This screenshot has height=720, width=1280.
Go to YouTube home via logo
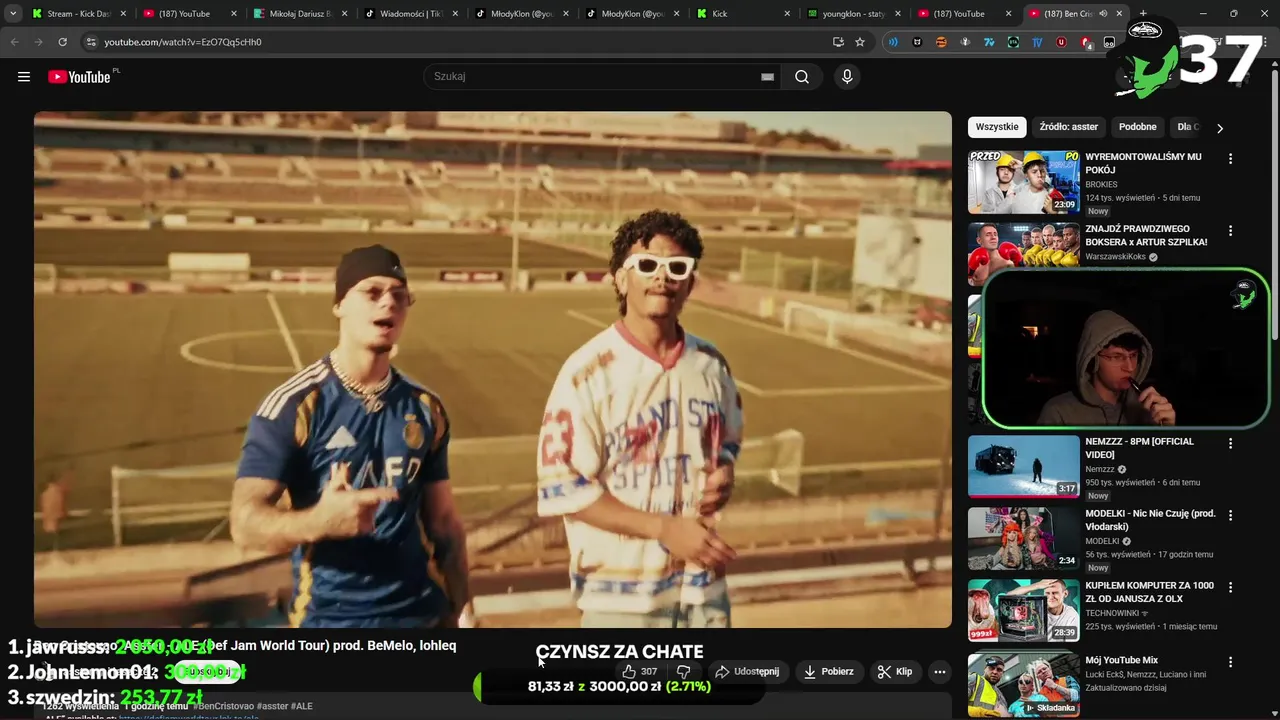tap(79, 77)
